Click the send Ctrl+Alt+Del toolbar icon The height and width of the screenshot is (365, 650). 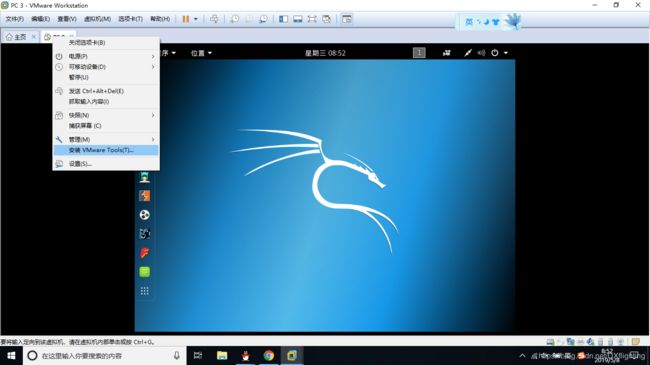214,19
